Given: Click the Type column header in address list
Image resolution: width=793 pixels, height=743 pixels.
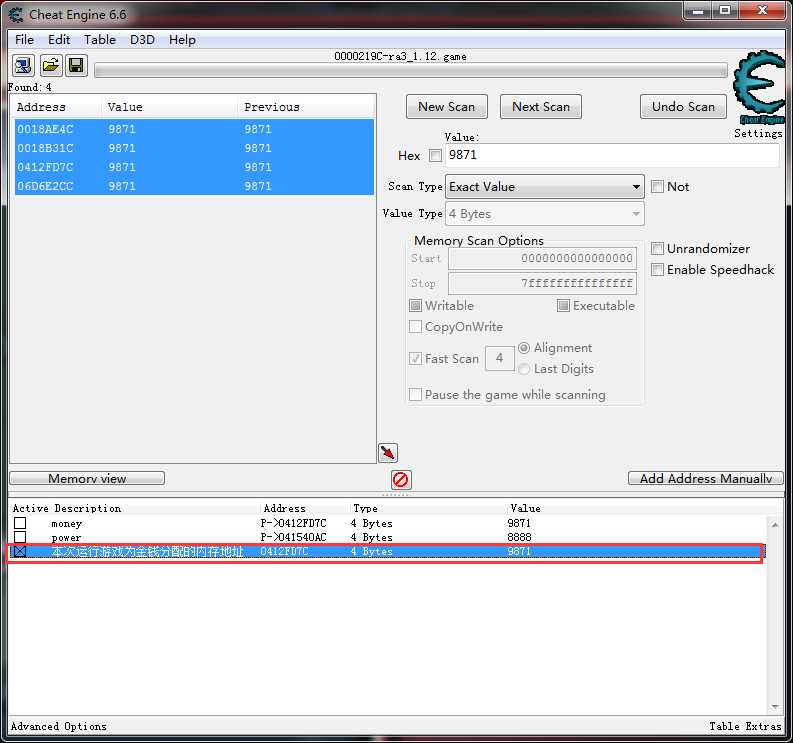Looking at the screenshot, I should 365,508.
